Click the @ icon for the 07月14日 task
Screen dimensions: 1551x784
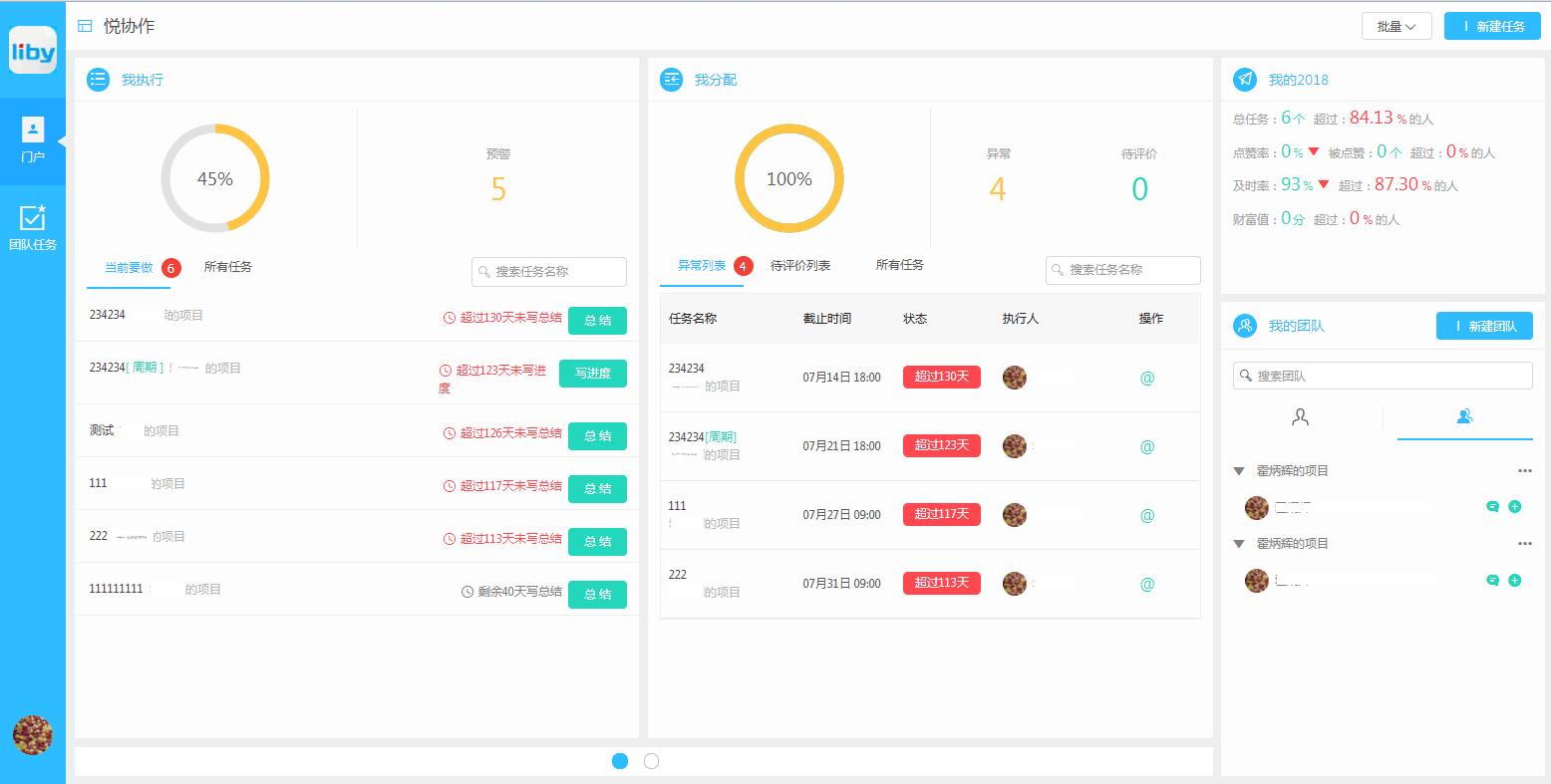1147,379
